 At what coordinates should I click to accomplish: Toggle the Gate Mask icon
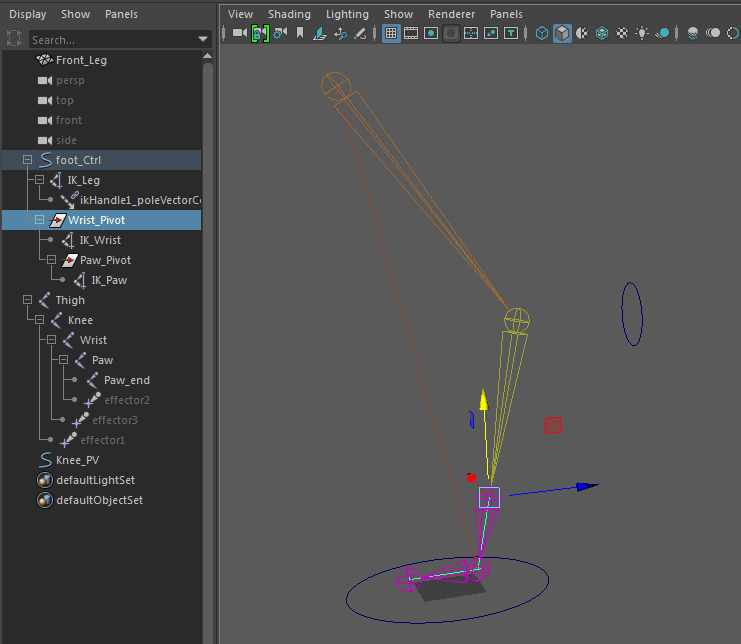point(451,33)
